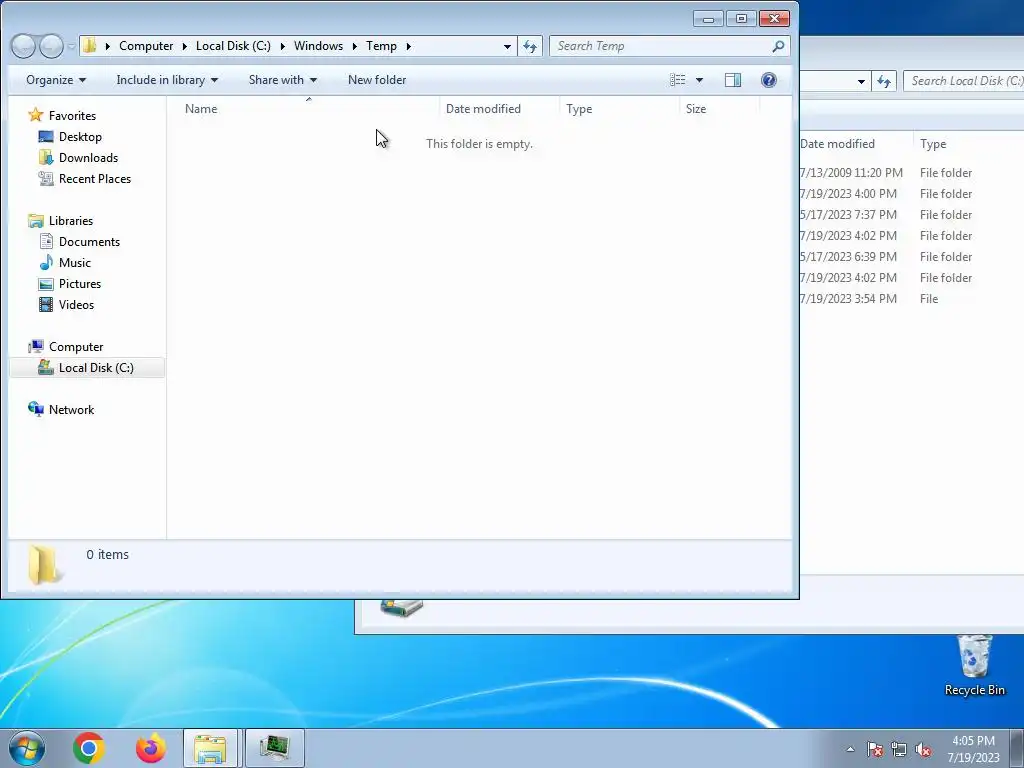Screen dimensions: 1024x768
Task: Click the Documents library icon
Action: pyautogui.click(x=46, y=242)
